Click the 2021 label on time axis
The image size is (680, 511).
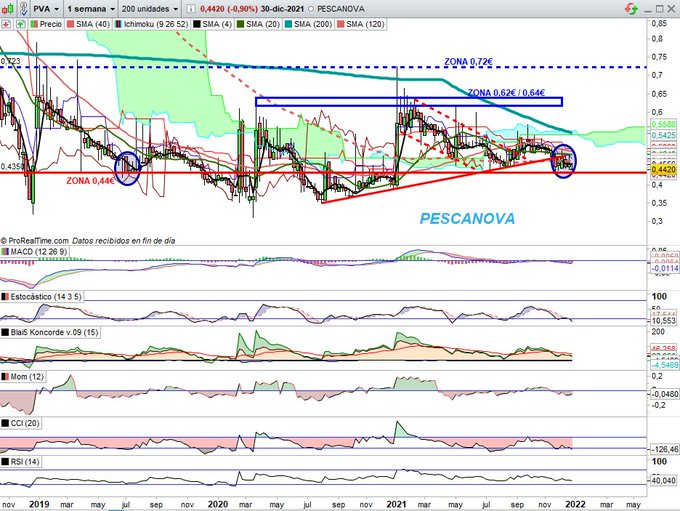pyautogui.click(x=396, y=504)
